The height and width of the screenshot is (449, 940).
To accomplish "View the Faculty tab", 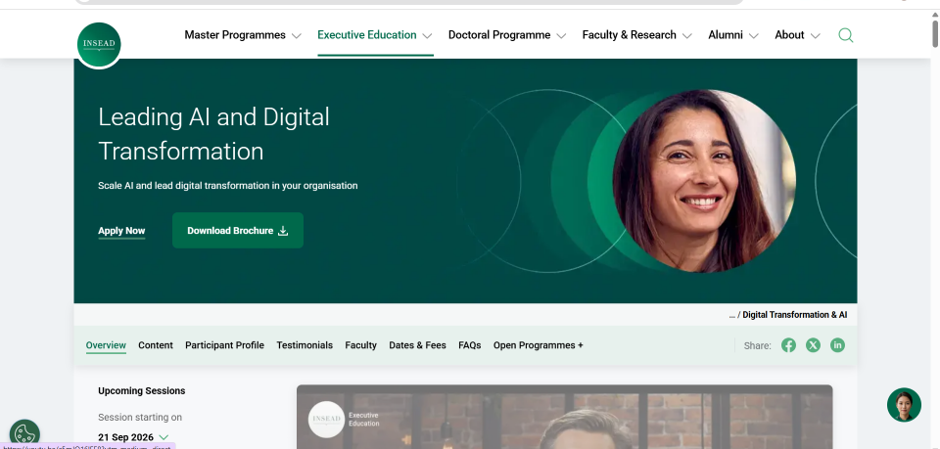I will click(x=360, y=345).
